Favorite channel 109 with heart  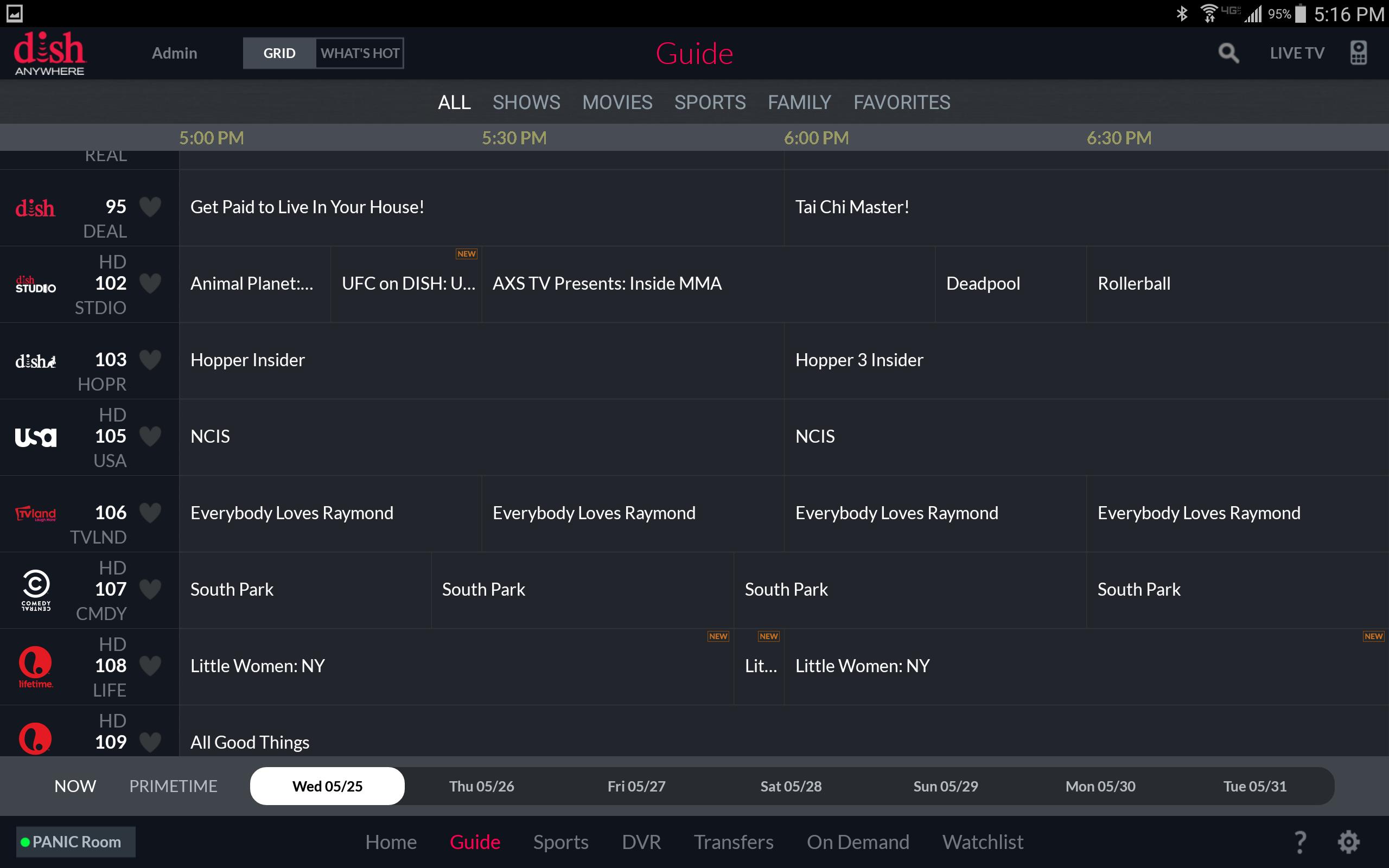click(x=150, y=742)
